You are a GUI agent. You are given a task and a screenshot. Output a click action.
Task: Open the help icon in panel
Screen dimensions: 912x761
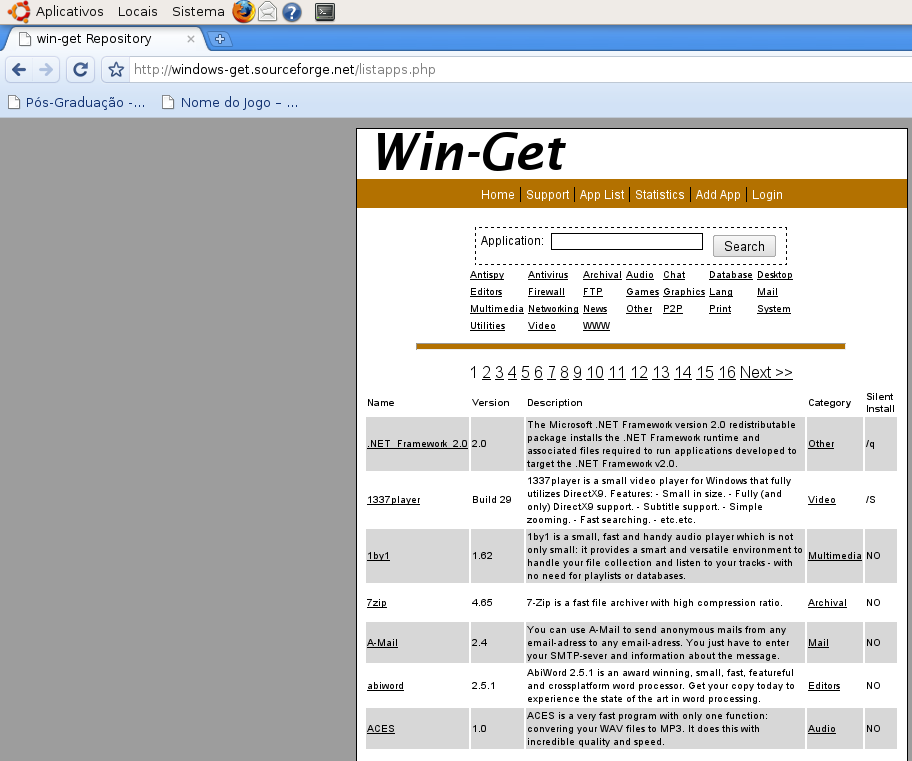(x=292, y=12)
